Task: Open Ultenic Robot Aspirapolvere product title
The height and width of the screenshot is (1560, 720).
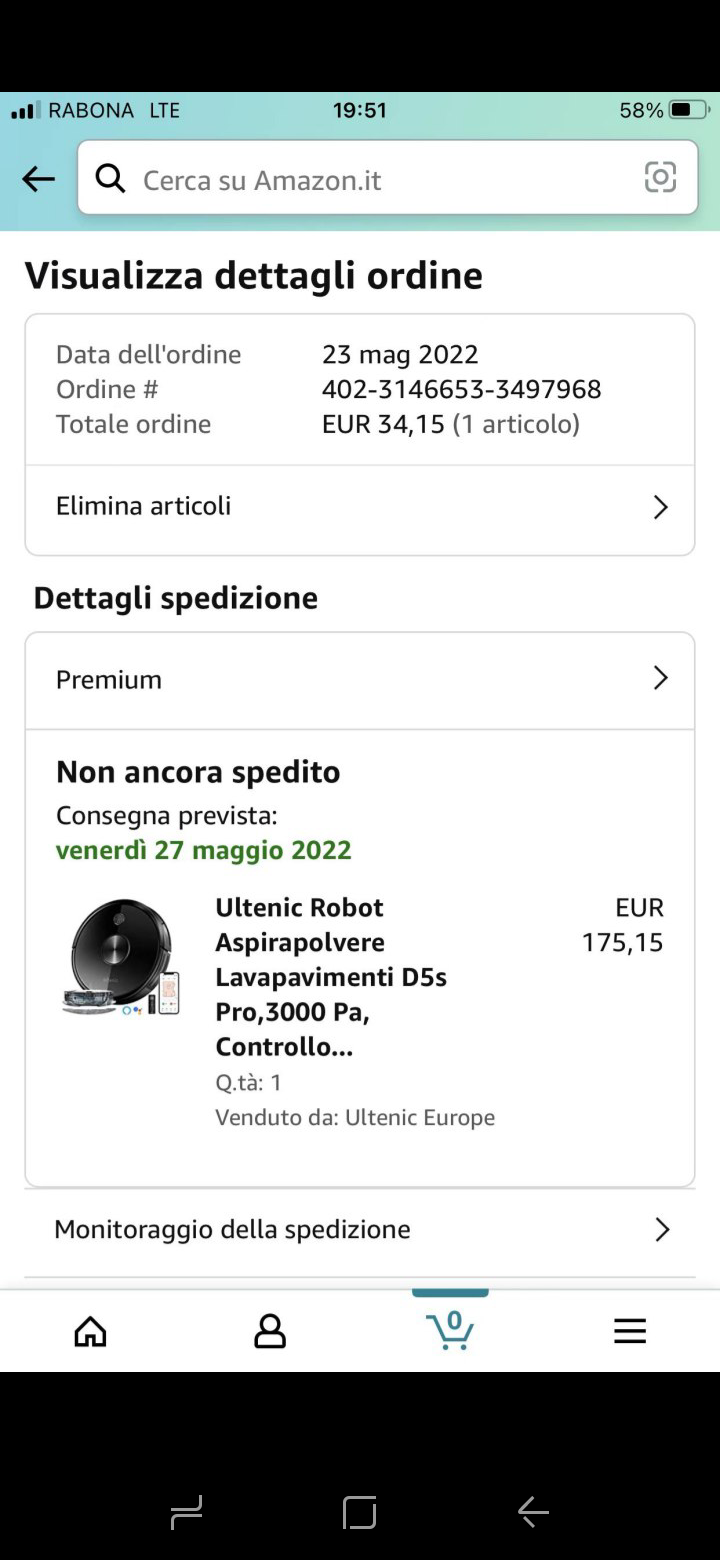Action: (331, 977)
